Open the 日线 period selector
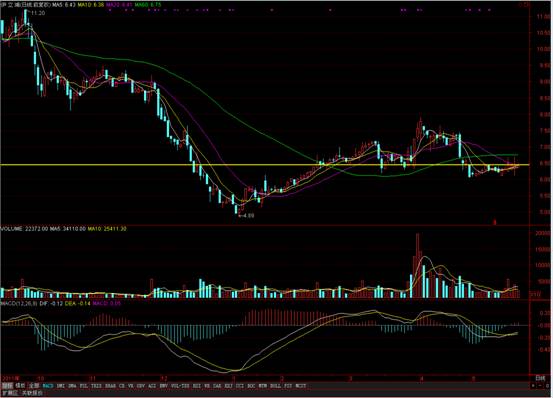Screen dimensions: 553x398 point(540,378)
